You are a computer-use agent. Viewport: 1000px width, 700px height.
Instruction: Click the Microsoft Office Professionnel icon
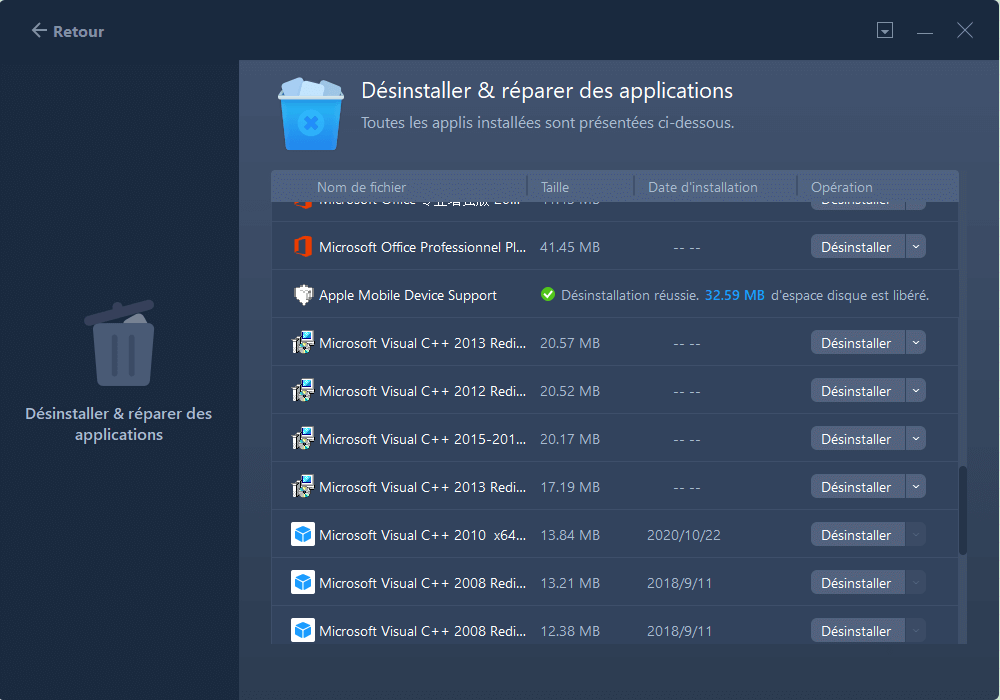click(x=302, y=247)
